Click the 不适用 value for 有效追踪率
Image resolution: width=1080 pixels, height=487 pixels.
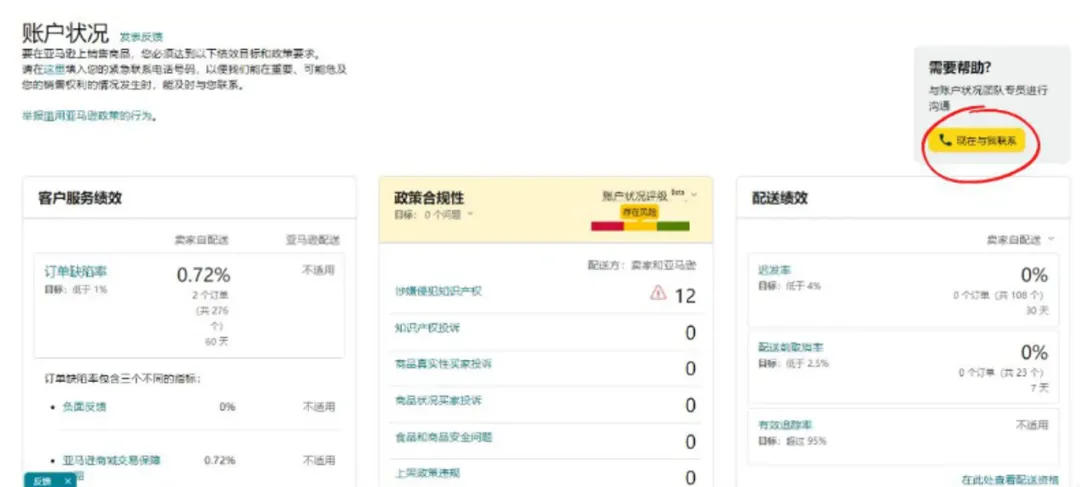pos(1032,425)
